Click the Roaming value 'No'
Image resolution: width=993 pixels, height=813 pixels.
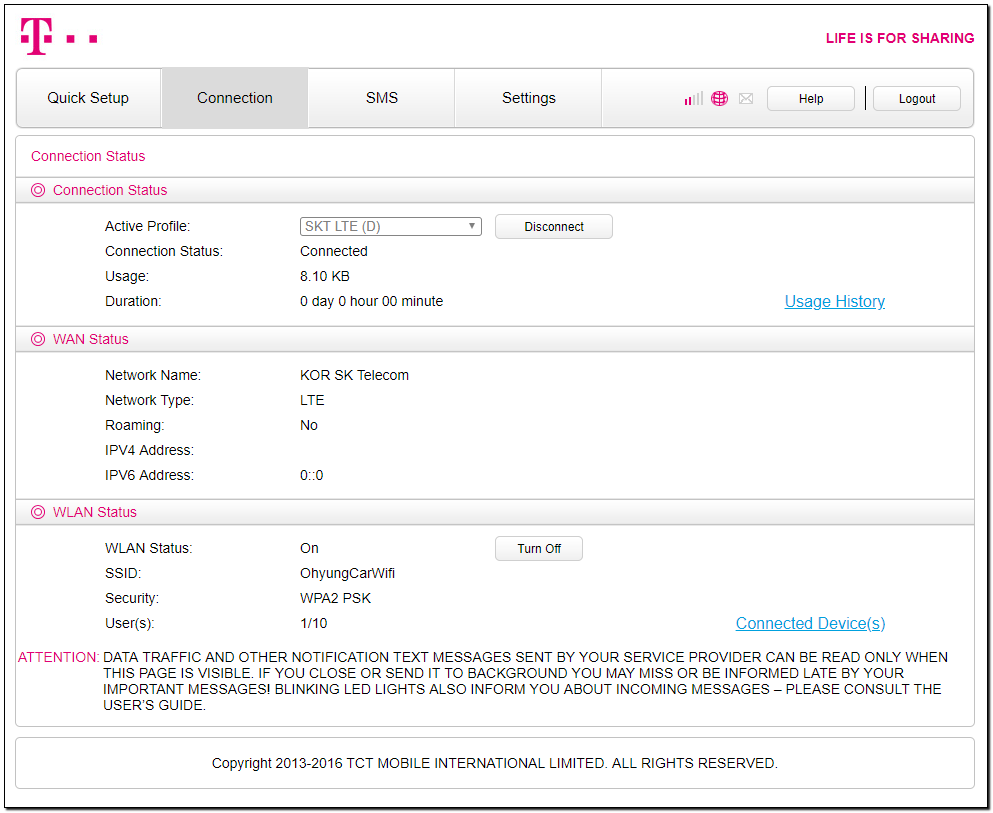[309, 425]
